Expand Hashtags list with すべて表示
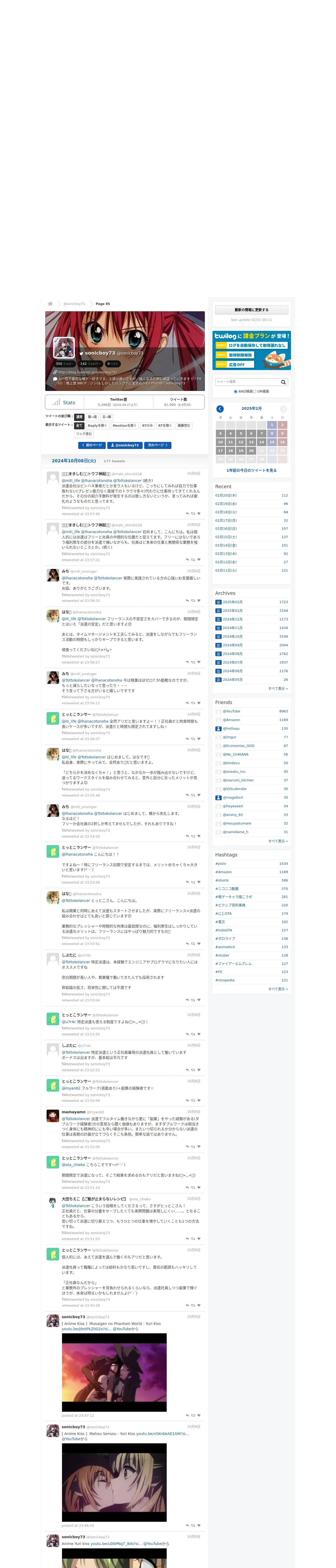This screenshot has width=336, height=1568. (x=278, y=989)
